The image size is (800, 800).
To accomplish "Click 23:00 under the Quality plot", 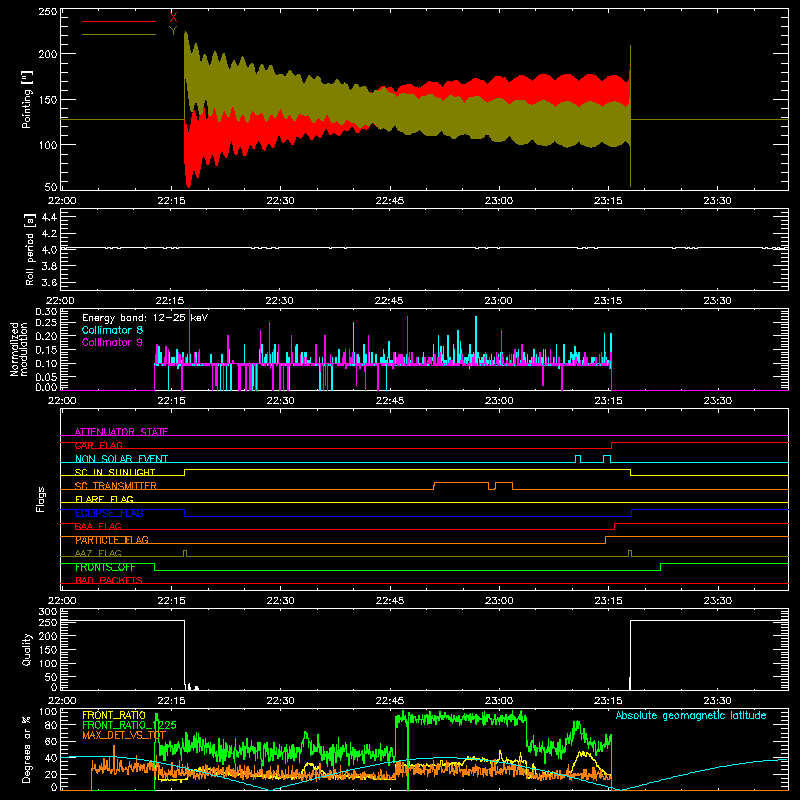I will 499,701.
